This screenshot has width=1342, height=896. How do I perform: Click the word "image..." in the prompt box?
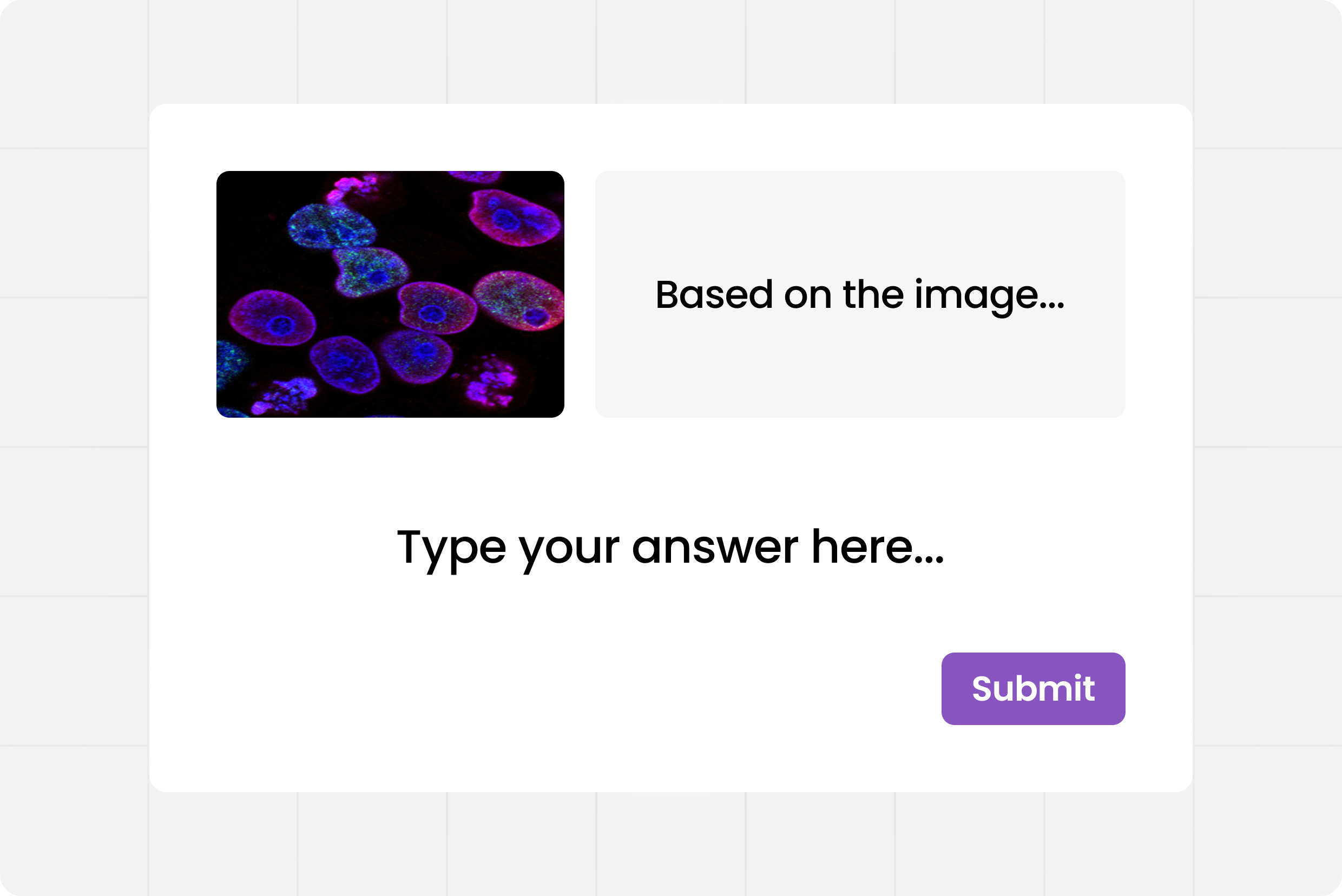(x=989, y=295)
